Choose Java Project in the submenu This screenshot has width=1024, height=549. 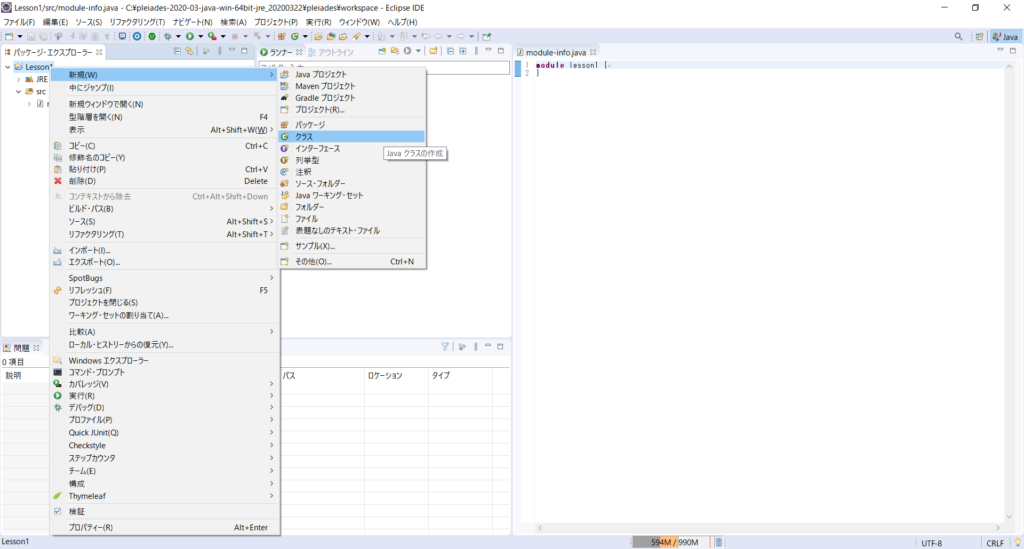(352, 74)
